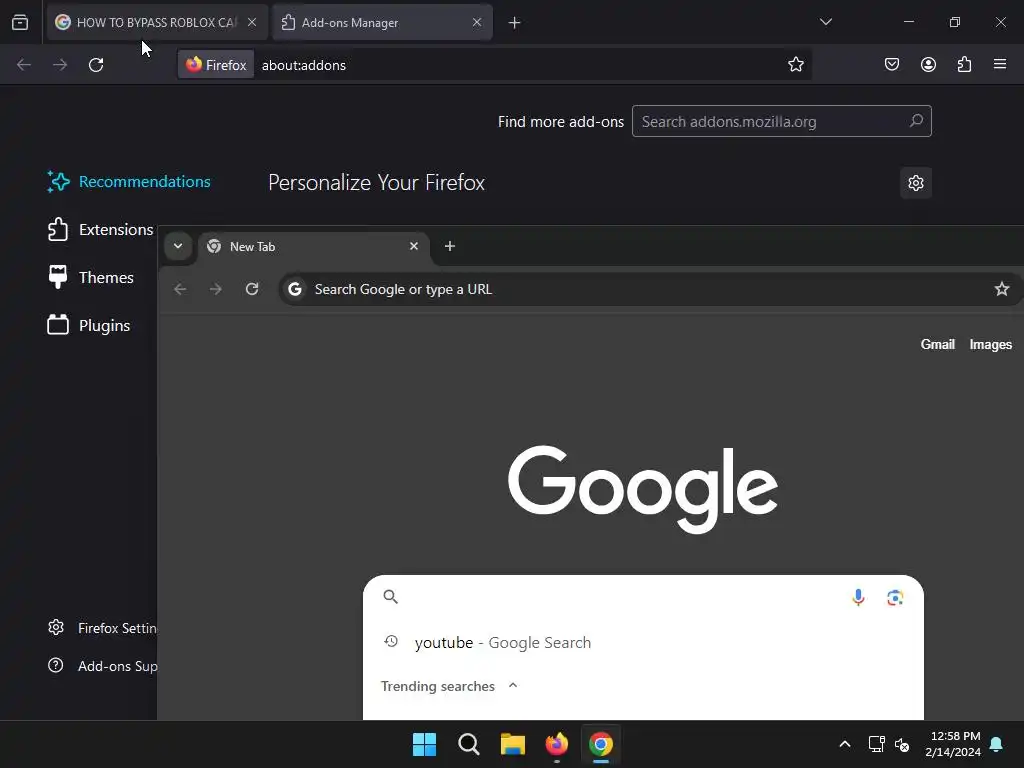This screenshot has height=768, width=1024.
Task: Open Chrome tab search dropdown arrow
Action: coord(178,246)
